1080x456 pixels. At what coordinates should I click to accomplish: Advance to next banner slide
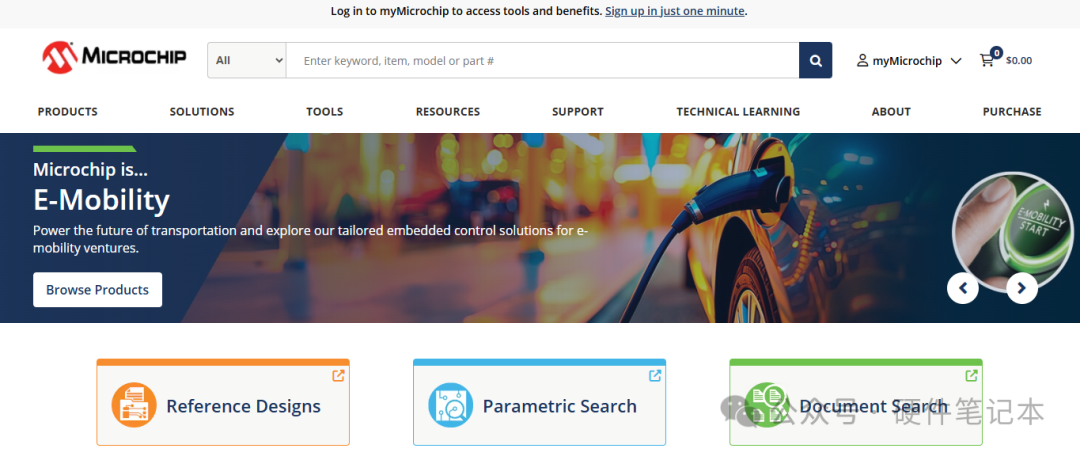1021,288
